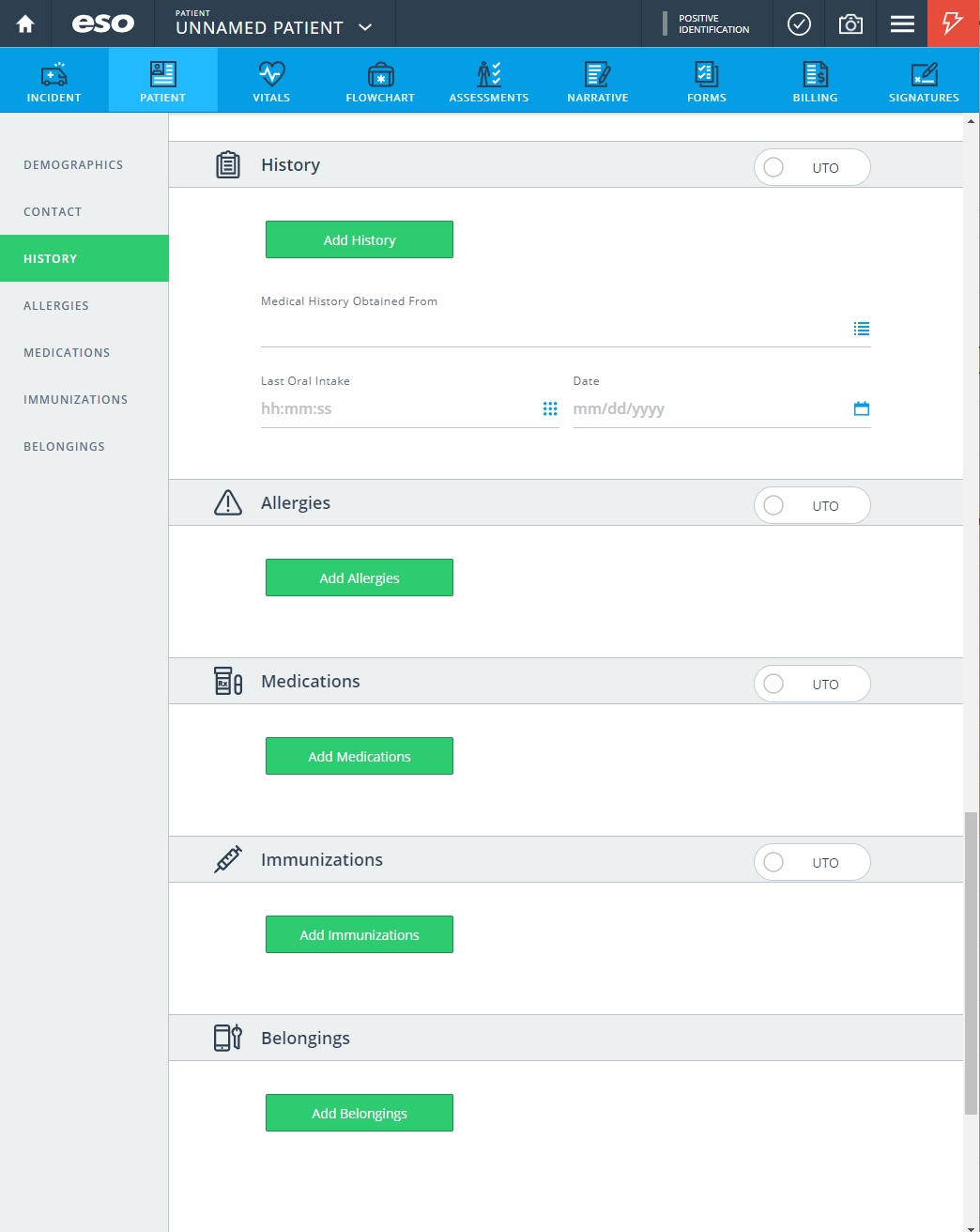Click the vertical scrollbar thumb

pyautogui.click(x=972, y=962)
